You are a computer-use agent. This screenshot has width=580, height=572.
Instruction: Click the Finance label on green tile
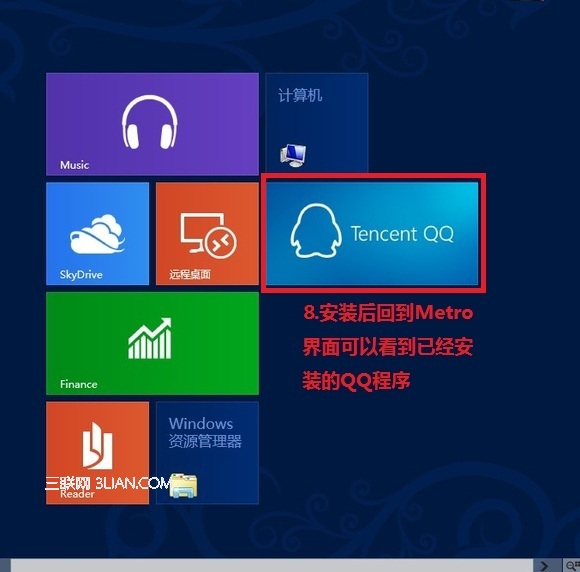79,384
